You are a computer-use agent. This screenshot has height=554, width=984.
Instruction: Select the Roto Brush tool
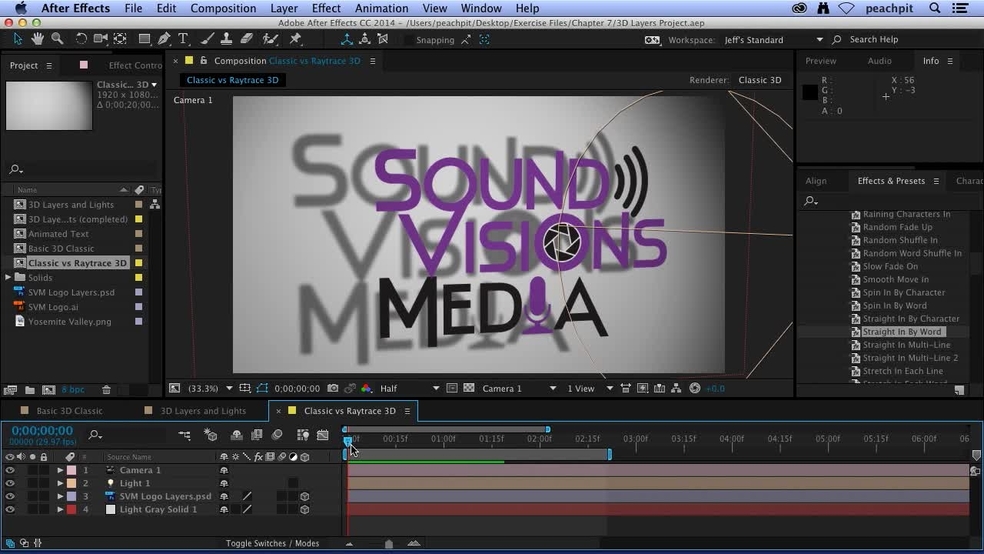coord(270,39)
